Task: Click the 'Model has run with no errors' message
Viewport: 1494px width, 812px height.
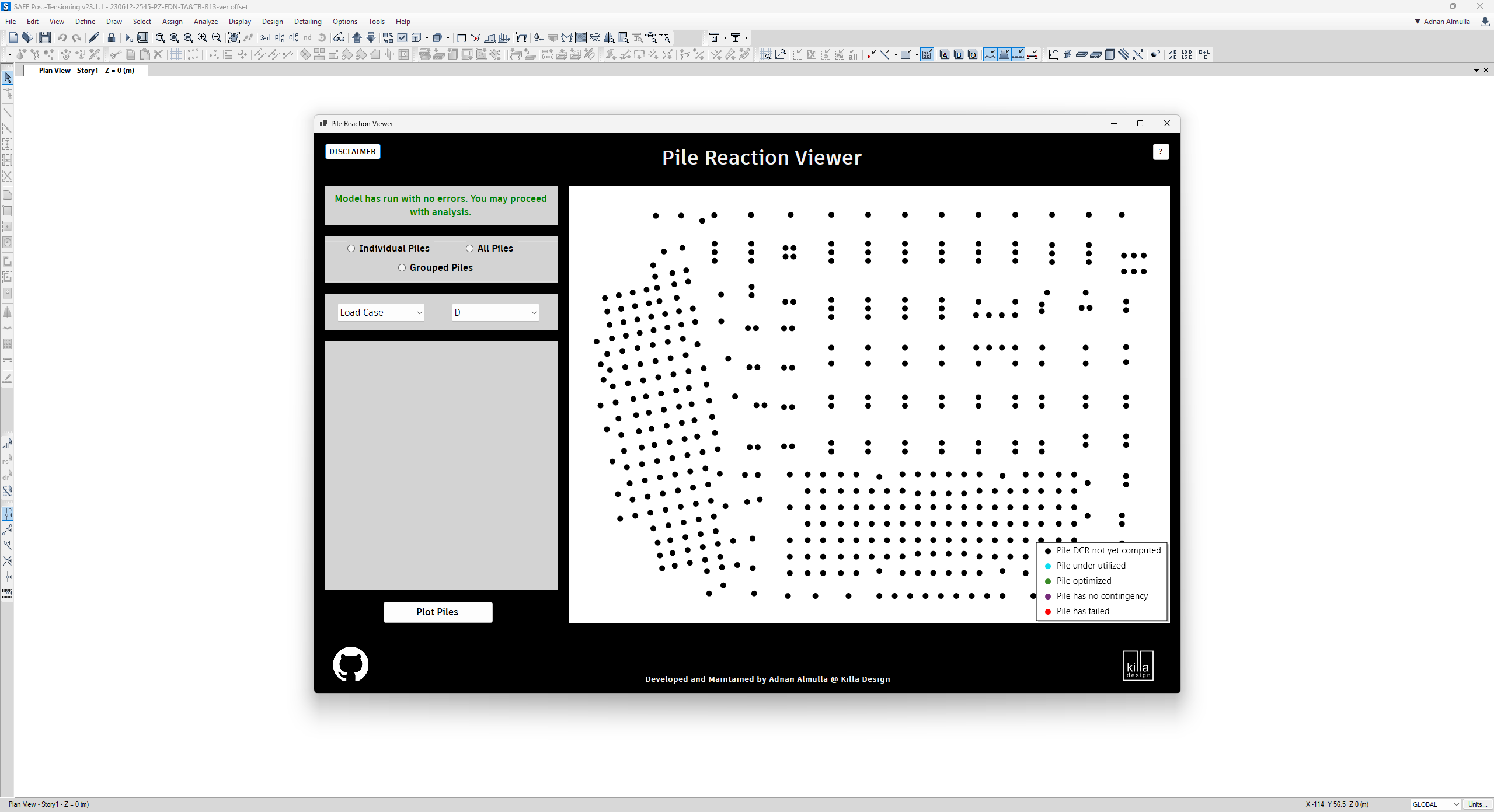Action: coord(441,205)
